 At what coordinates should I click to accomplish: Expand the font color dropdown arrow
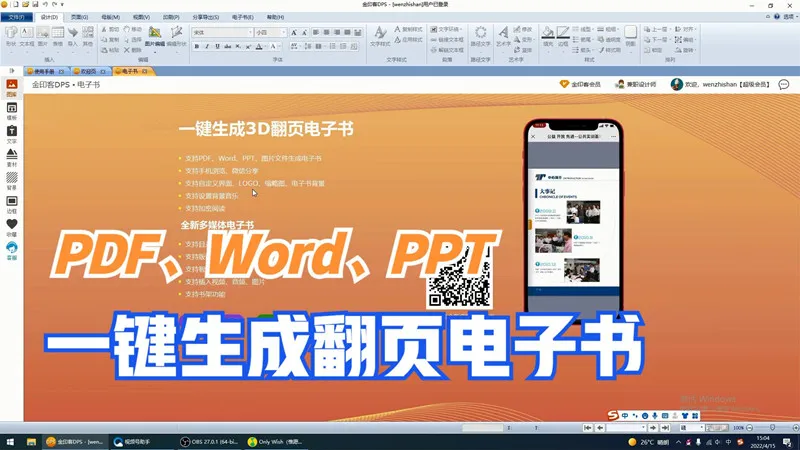pyautogui.click(x=265, y=46)
